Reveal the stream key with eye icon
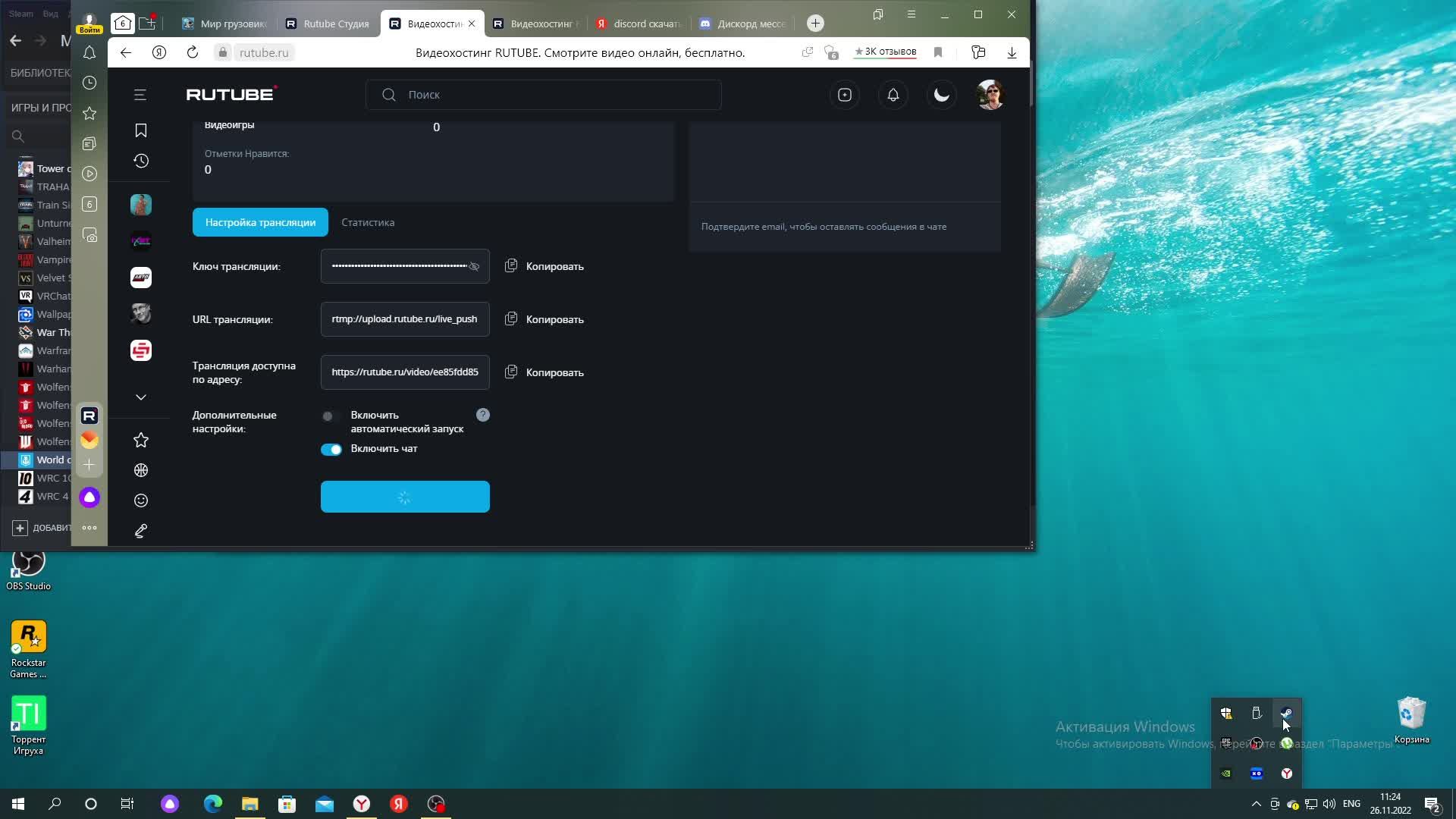This screenshot has height=819, width=1456. click(474, 266)
